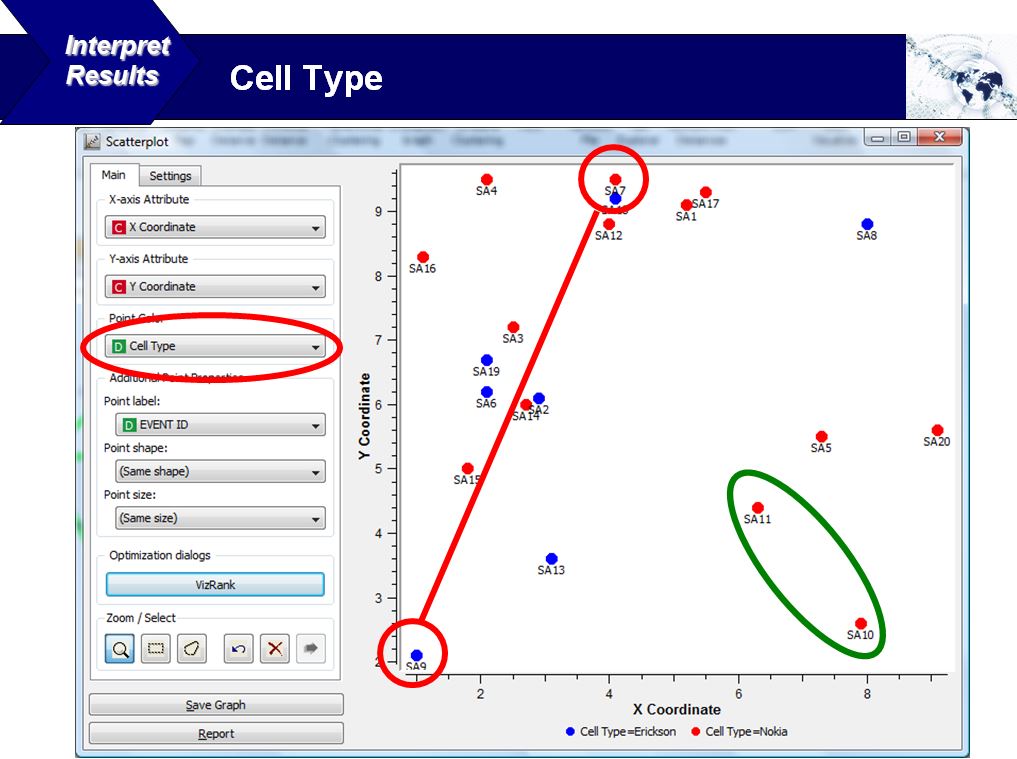Image resolution: width=1017 pixels, height=759 pixels.
Task: Choose the polygon selection tool
Action: [192, 648]
